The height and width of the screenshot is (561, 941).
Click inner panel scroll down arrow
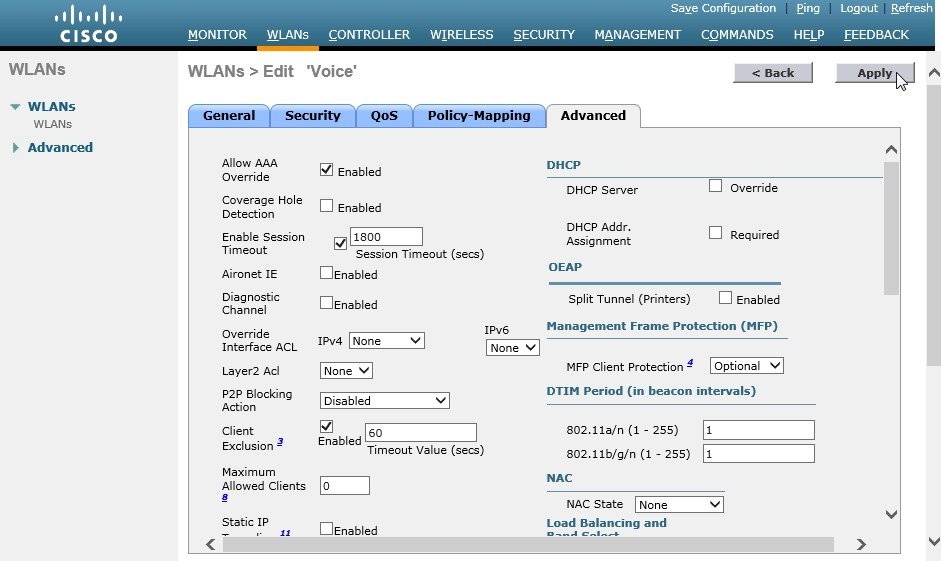(x=891, y=514)
